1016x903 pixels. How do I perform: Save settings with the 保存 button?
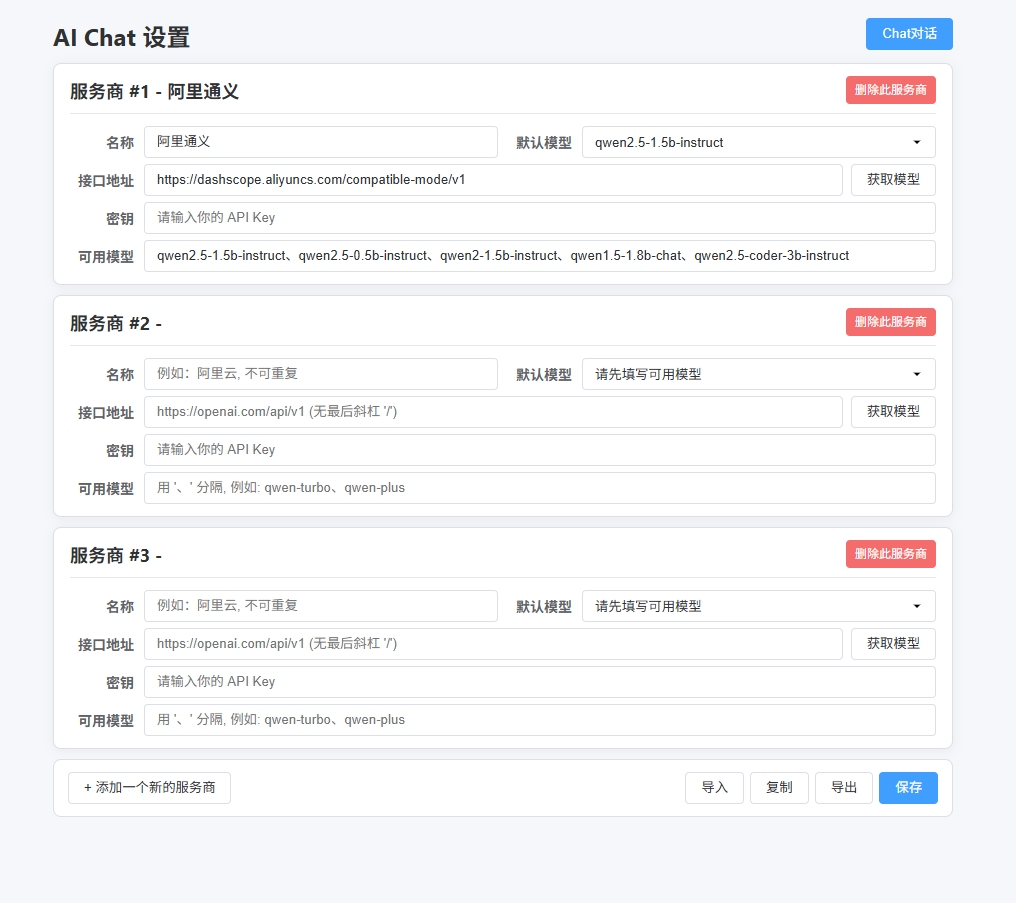(908, 788)
